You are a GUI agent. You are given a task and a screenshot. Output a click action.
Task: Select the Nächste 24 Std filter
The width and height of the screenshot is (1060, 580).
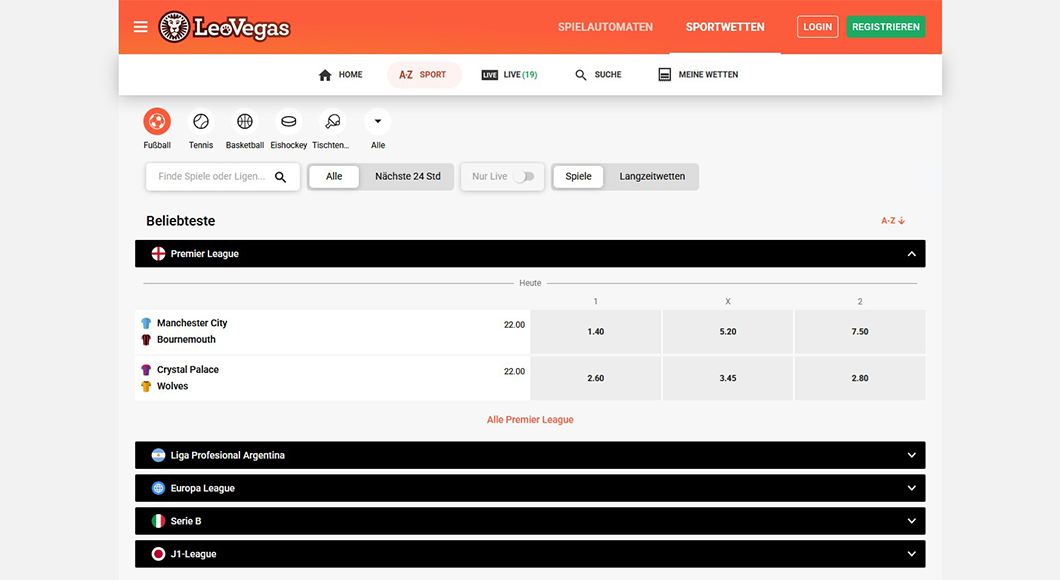pyautogui.click(x=408, y=176)
